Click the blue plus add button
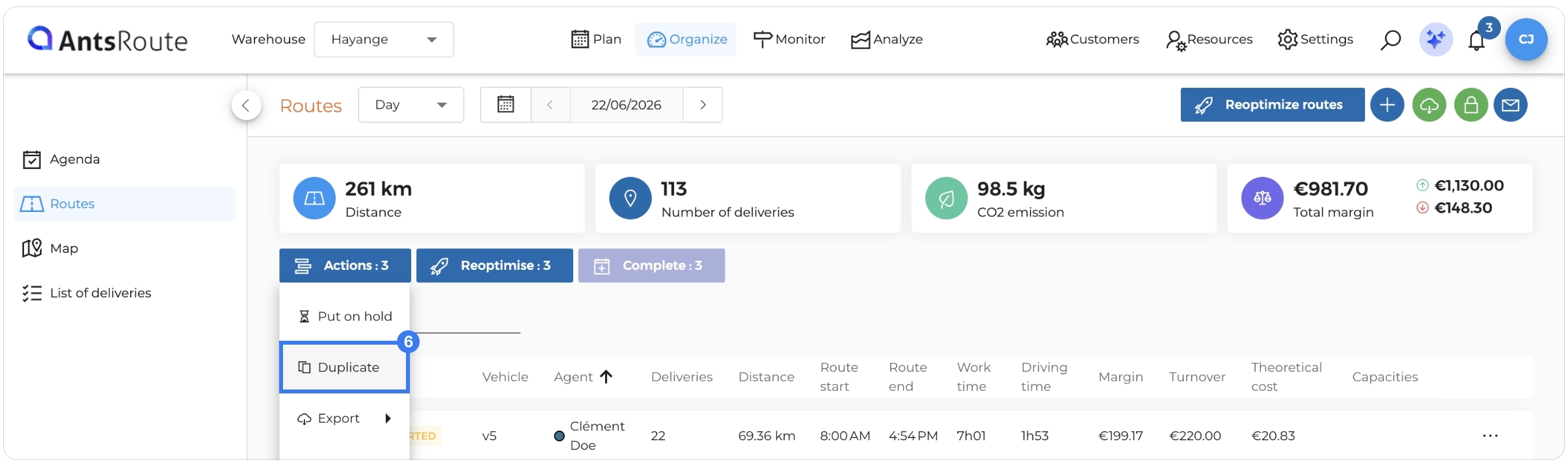The height and width of the screenshot is (463, 1568). point(1387,105)
